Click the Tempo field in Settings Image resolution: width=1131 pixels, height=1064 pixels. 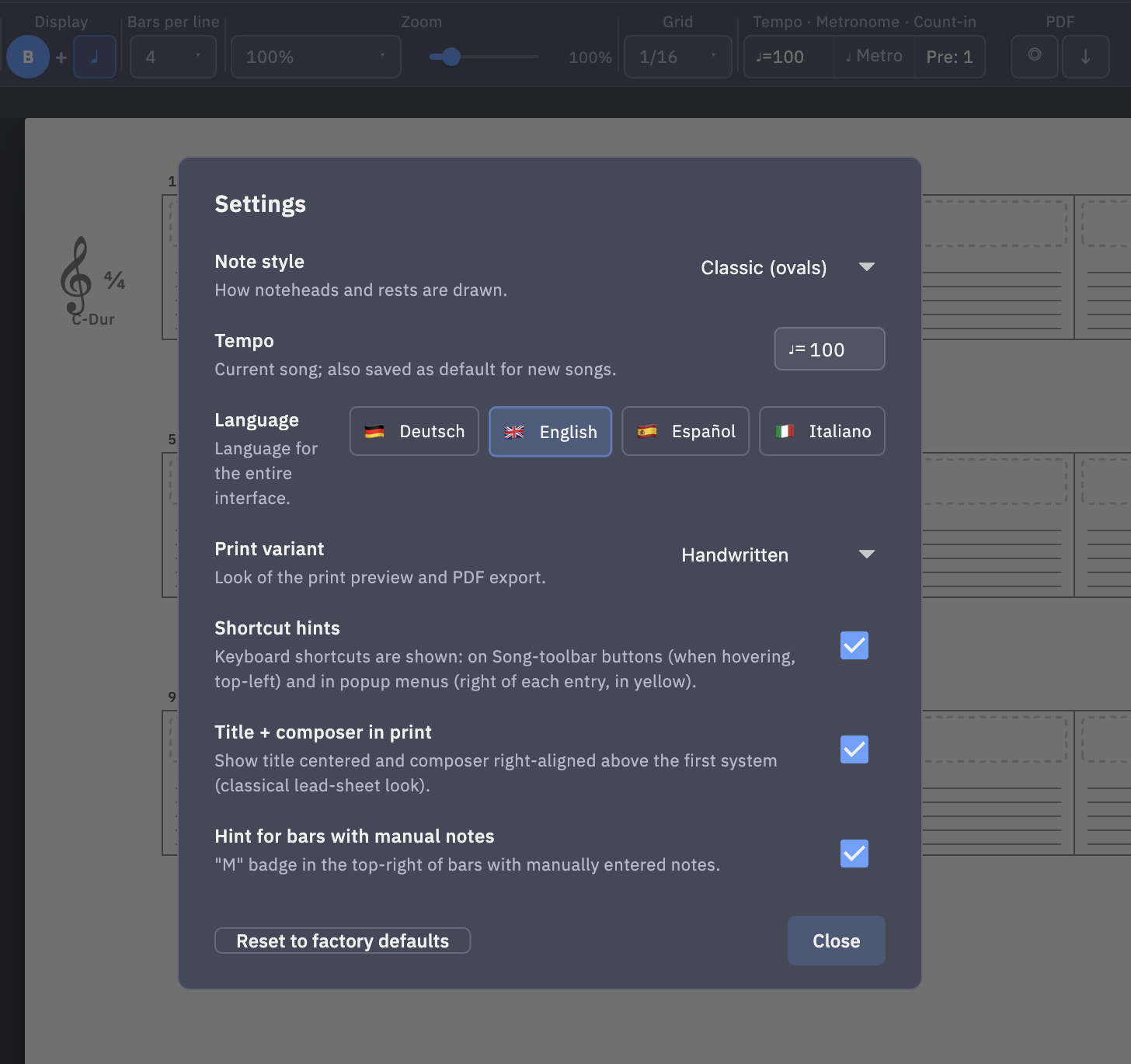(x=830, y=349)
